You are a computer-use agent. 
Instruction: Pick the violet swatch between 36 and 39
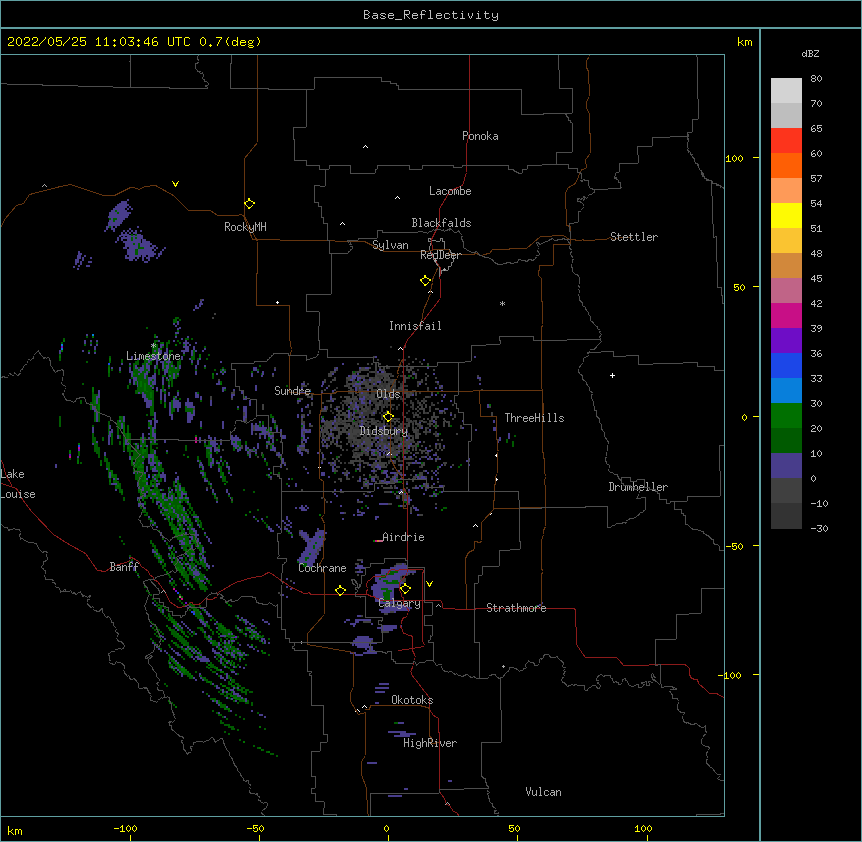[786, 340]
